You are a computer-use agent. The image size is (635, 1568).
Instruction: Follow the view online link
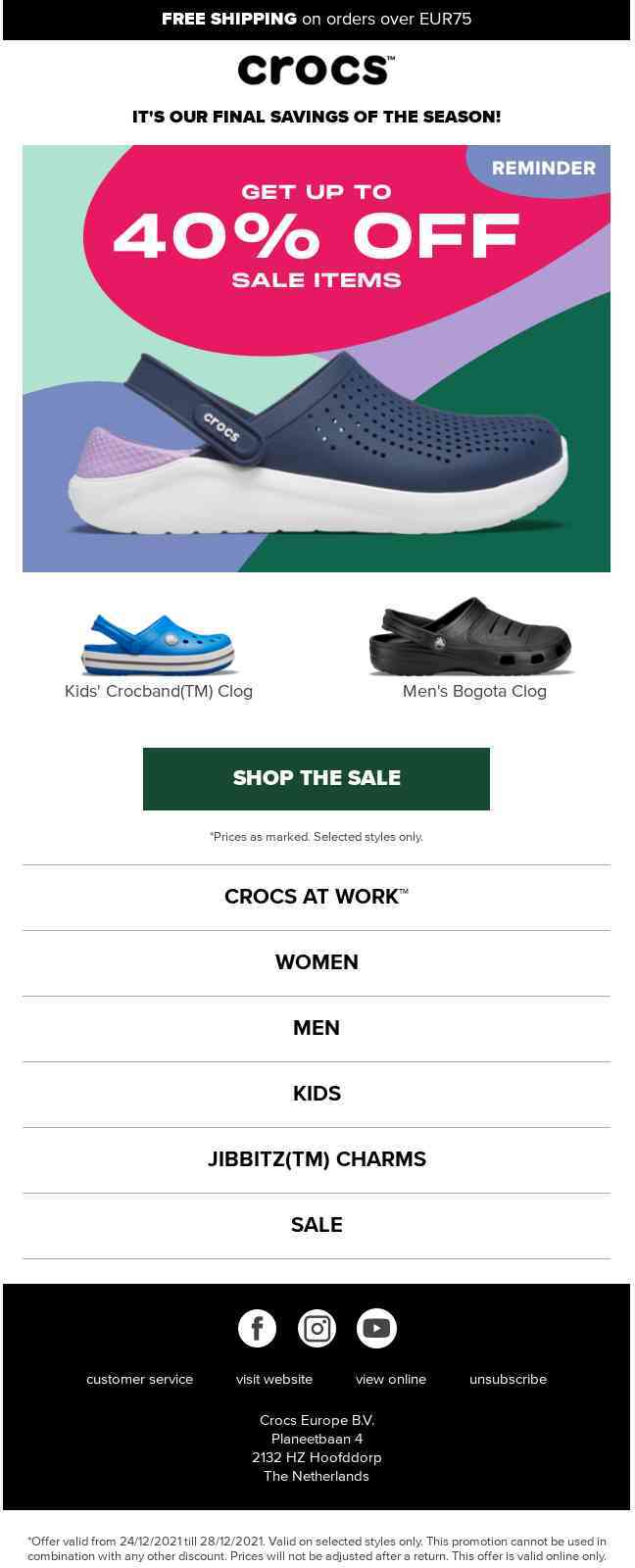click(391, 1379)
